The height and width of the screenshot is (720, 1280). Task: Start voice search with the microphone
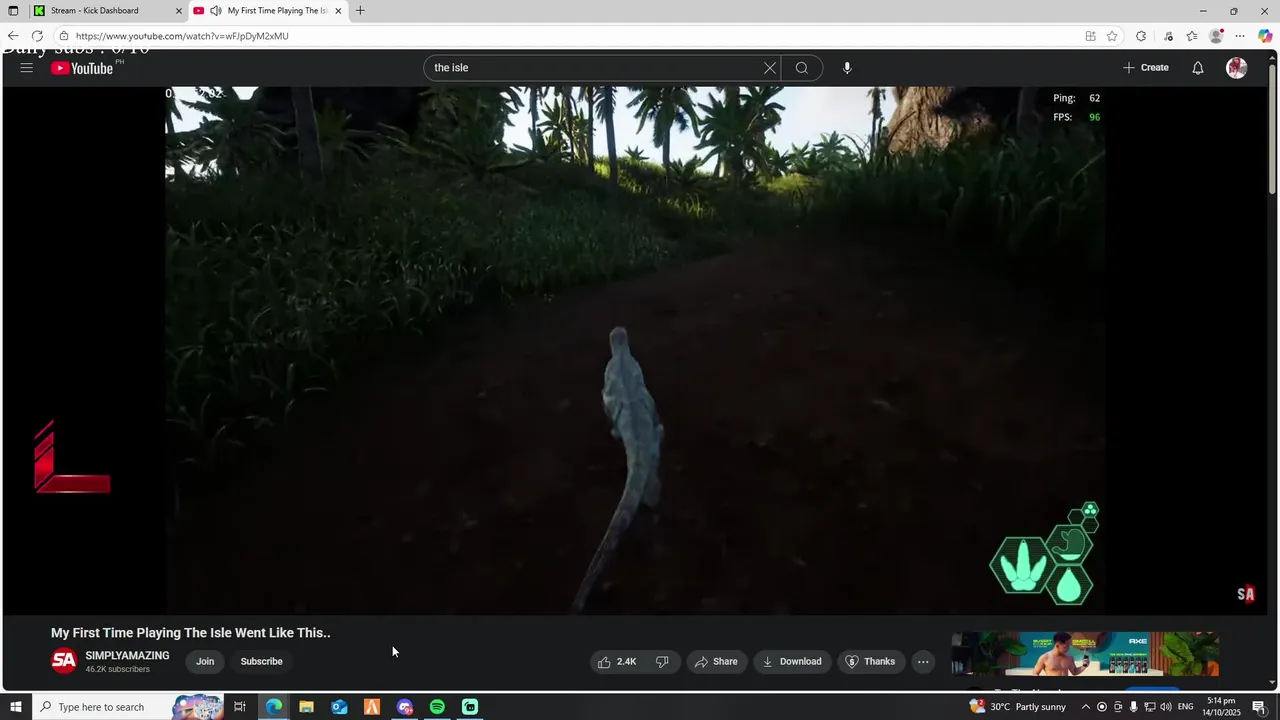coord(847,68)
